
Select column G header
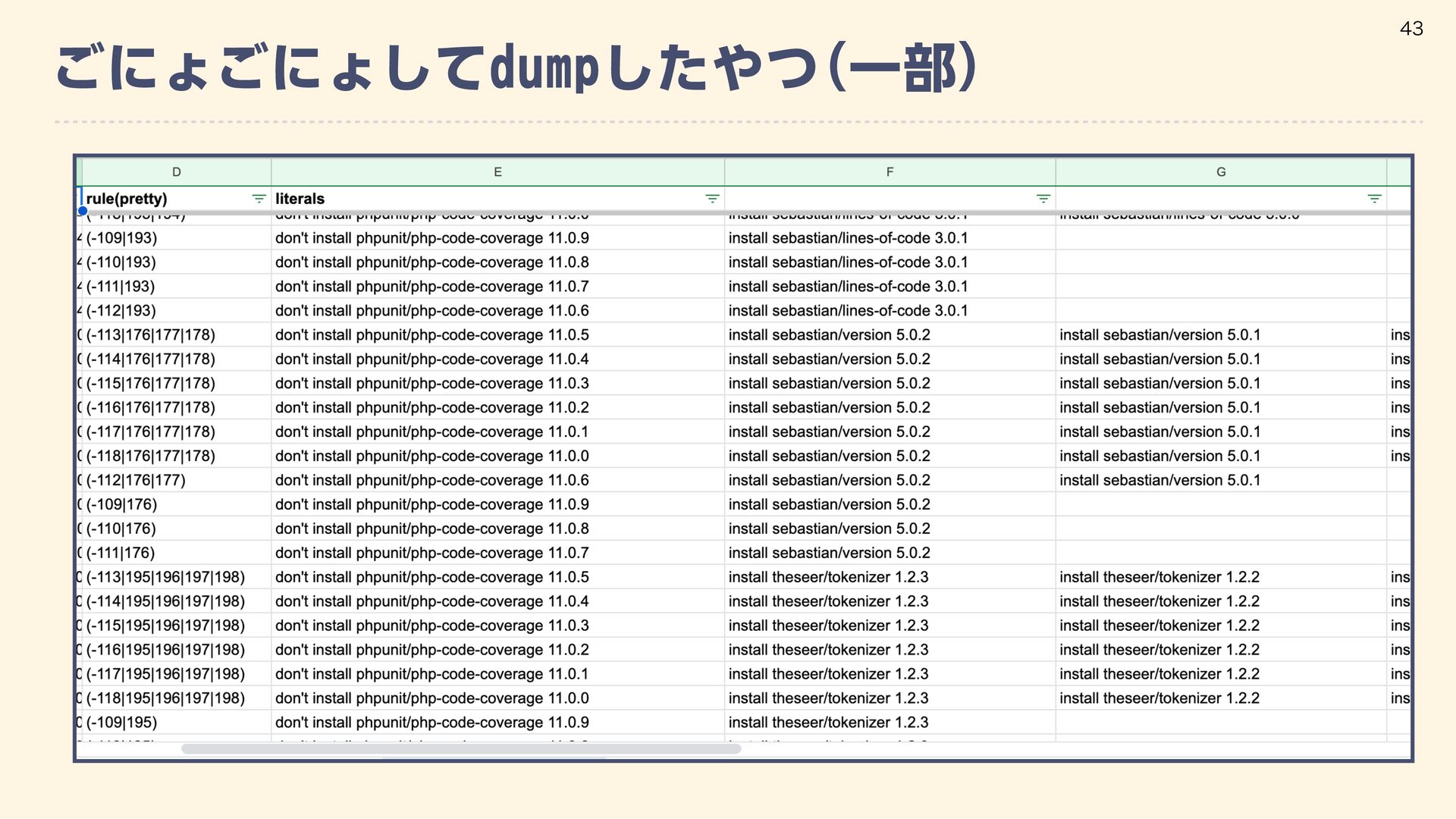coord(1221,172)
